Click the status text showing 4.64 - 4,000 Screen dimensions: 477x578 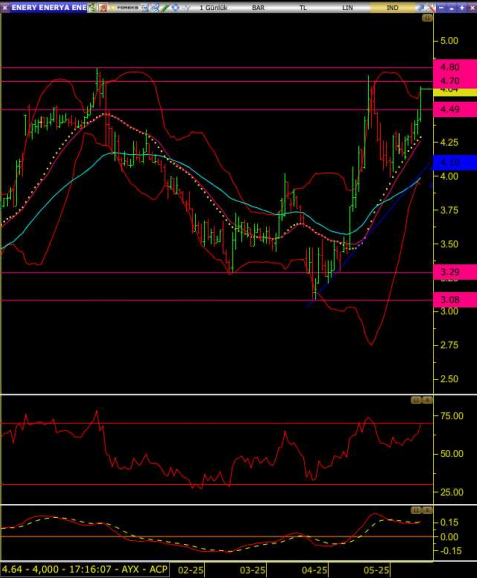(x=85, y=569)
